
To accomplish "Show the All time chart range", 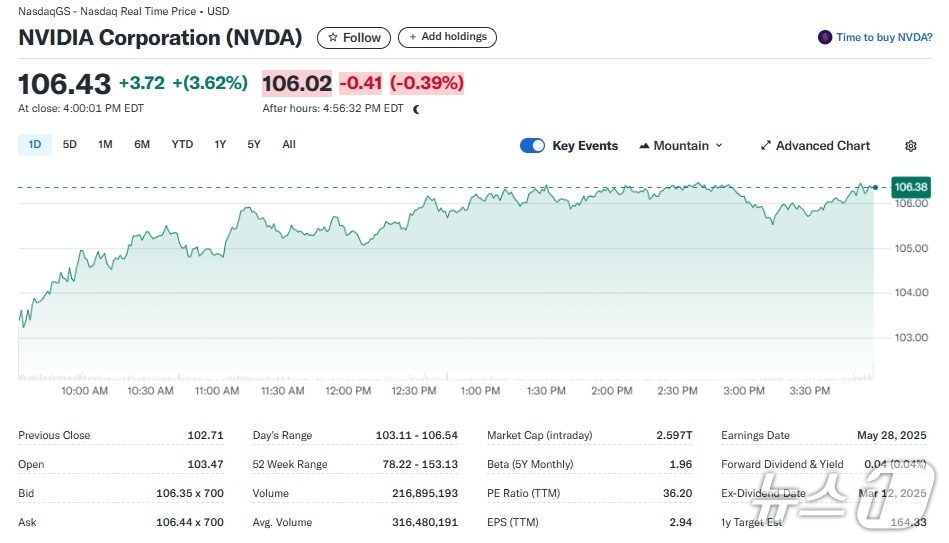I will (x=289, y=145).
